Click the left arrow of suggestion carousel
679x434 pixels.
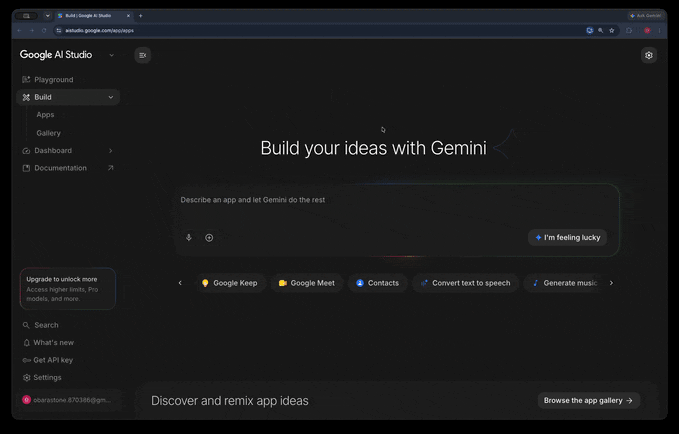coord(180,283)
